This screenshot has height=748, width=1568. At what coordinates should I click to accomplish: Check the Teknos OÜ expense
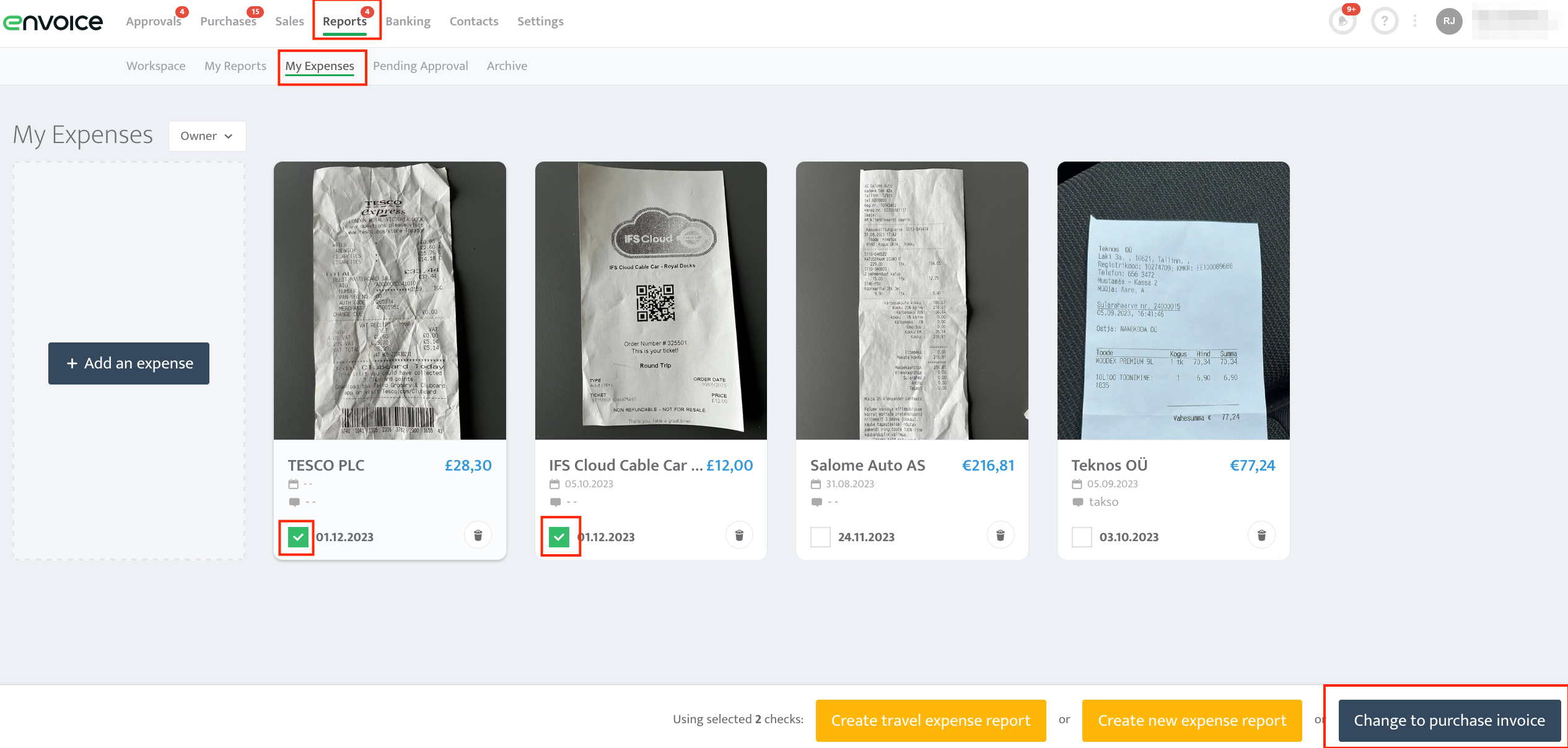click(1082, 537)
